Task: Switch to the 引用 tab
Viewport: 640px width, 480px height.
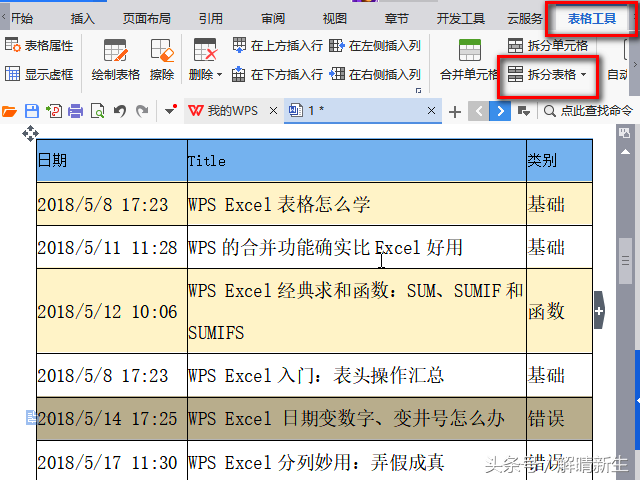Action: pos(211,18)
